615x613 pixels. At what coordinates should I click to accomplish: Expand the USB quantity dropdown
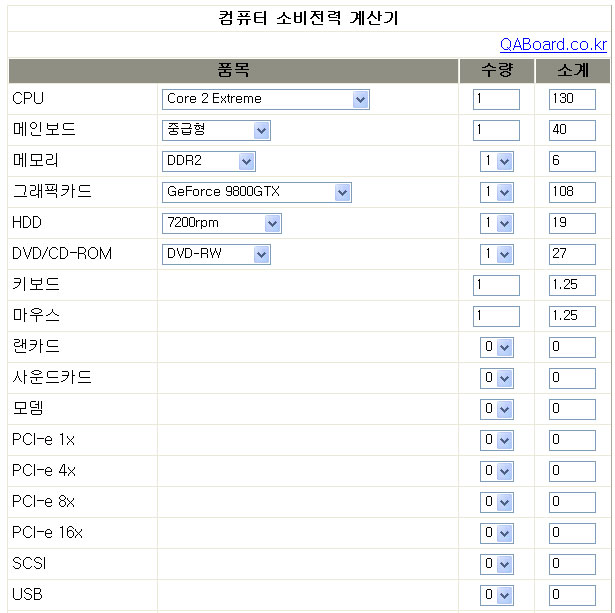click(x=497, y=595)
